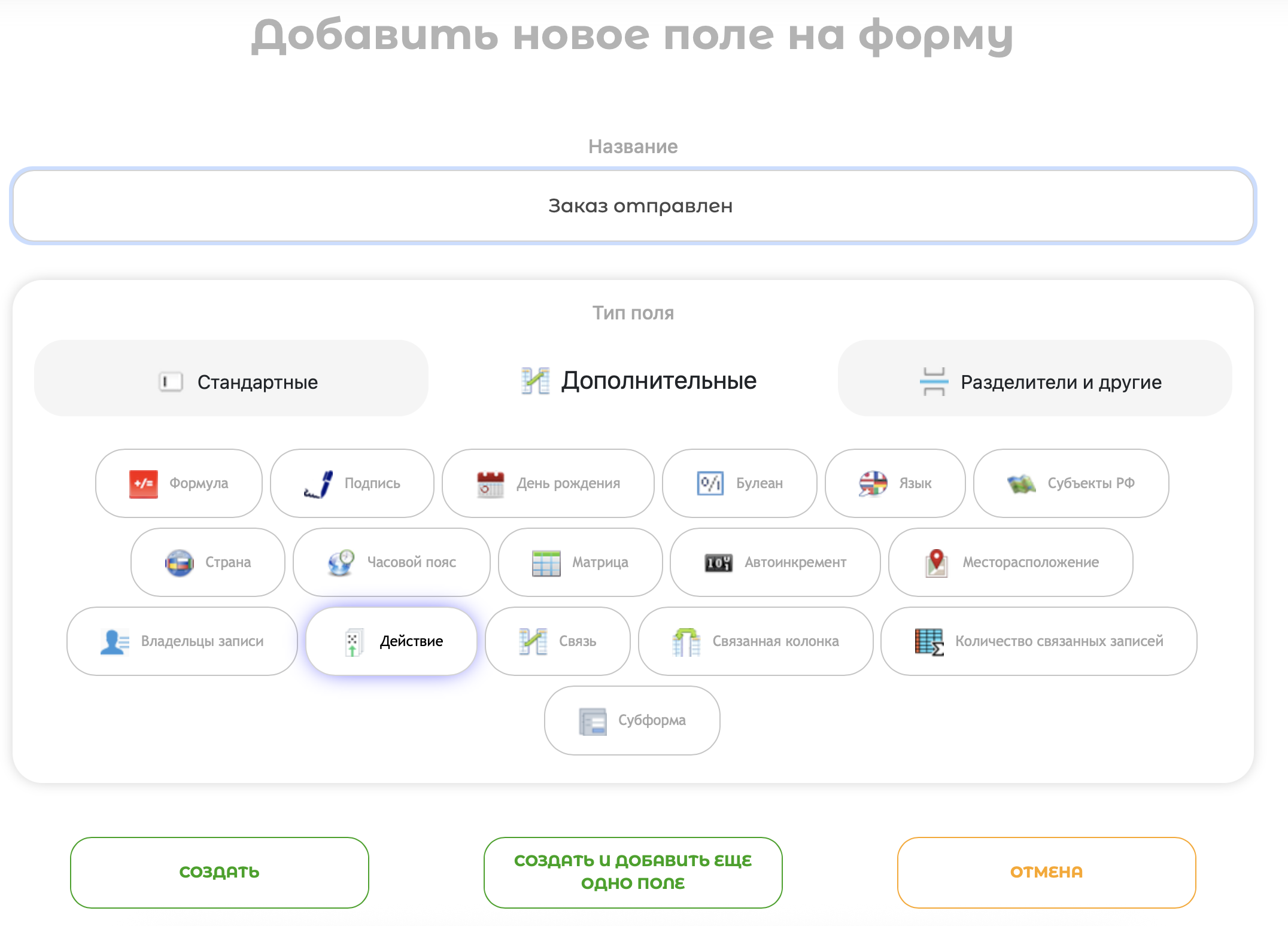Select the Boolean (Булеан) field type
This screenshot has height=926, width=1288.
click(x=740, y=483)
